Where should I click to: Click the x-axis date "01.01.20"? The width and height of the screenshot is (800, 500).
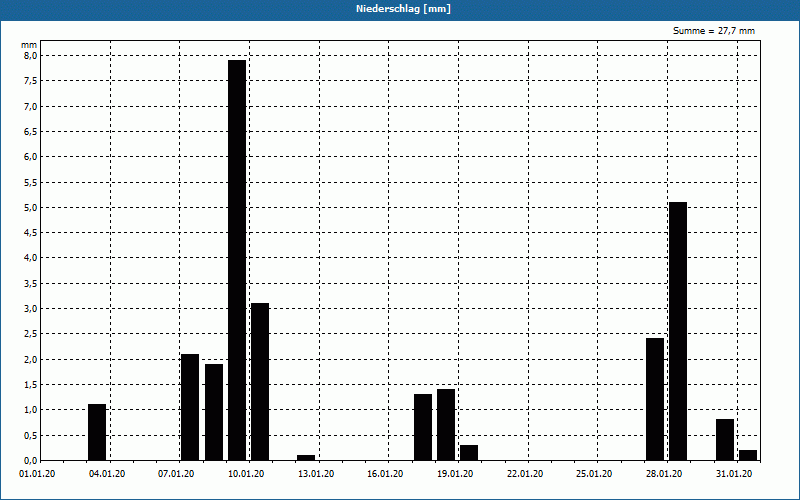[x=37, y=474]
